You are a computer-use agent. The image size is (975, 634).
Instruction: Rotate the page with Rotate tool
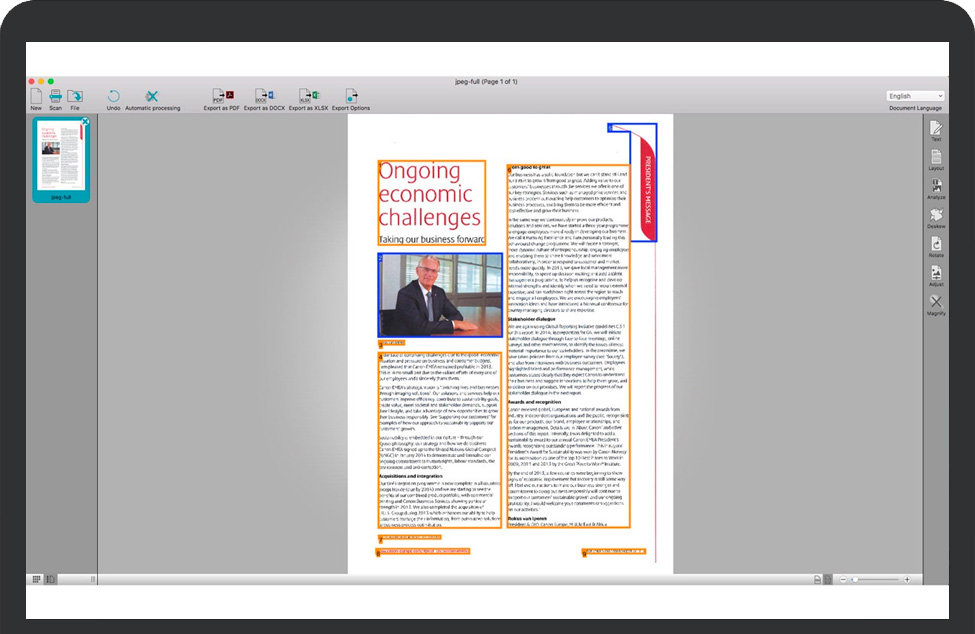(936, 245)
